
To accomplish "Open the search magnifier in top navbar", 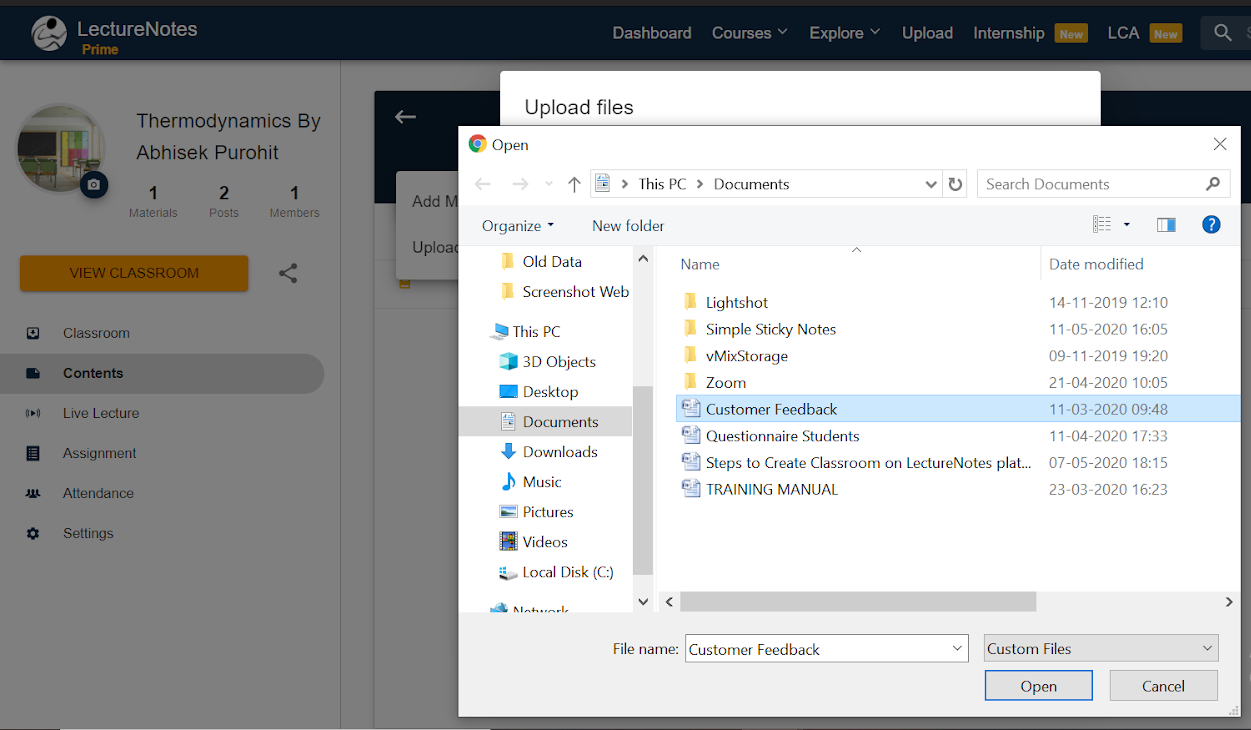I will coord(1222,33).
